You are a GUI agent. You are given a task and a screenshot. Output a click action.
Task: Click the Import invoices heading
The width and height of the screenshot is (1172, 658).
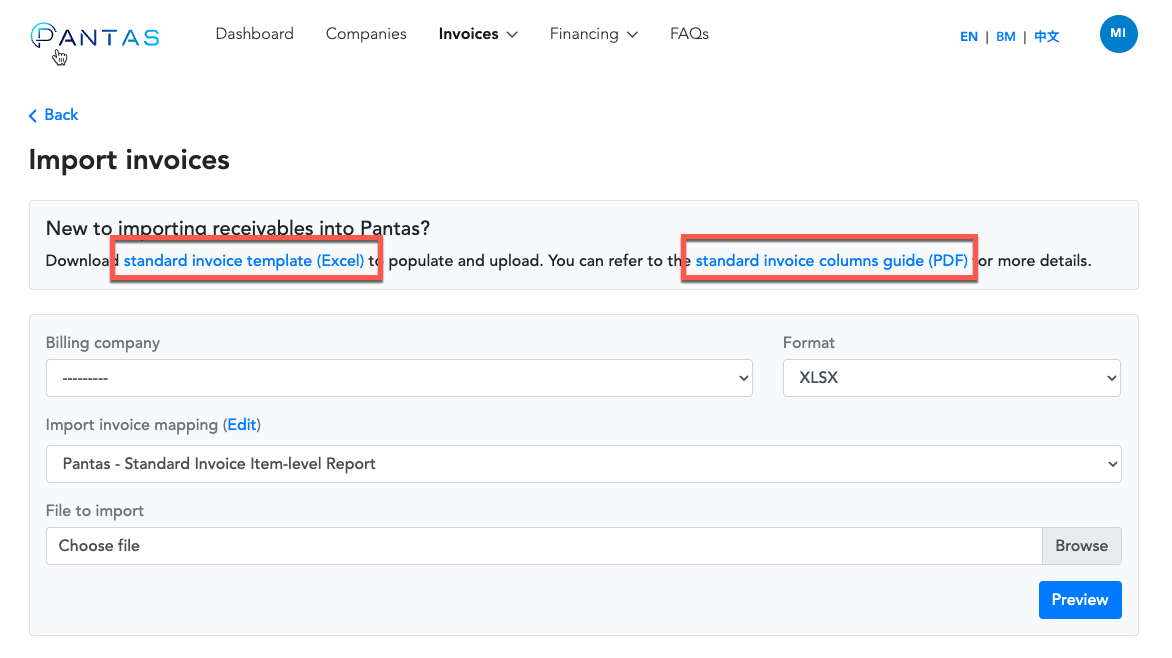(x=129, y=159)
